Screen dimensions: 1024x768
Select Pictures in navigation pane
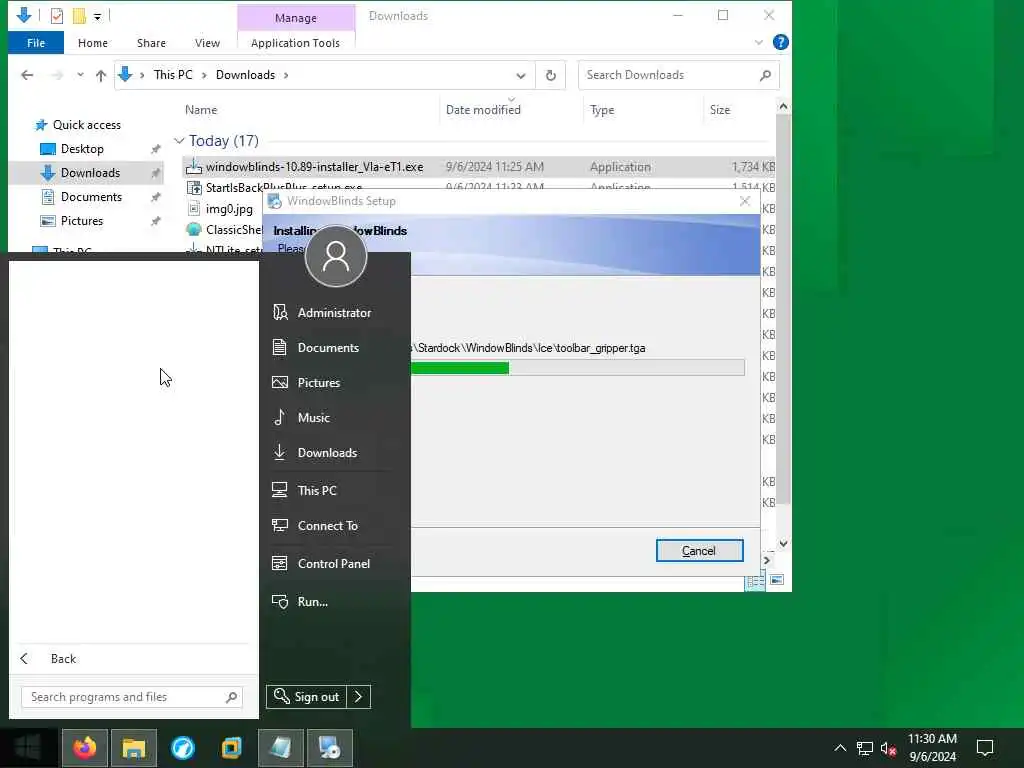82,221
